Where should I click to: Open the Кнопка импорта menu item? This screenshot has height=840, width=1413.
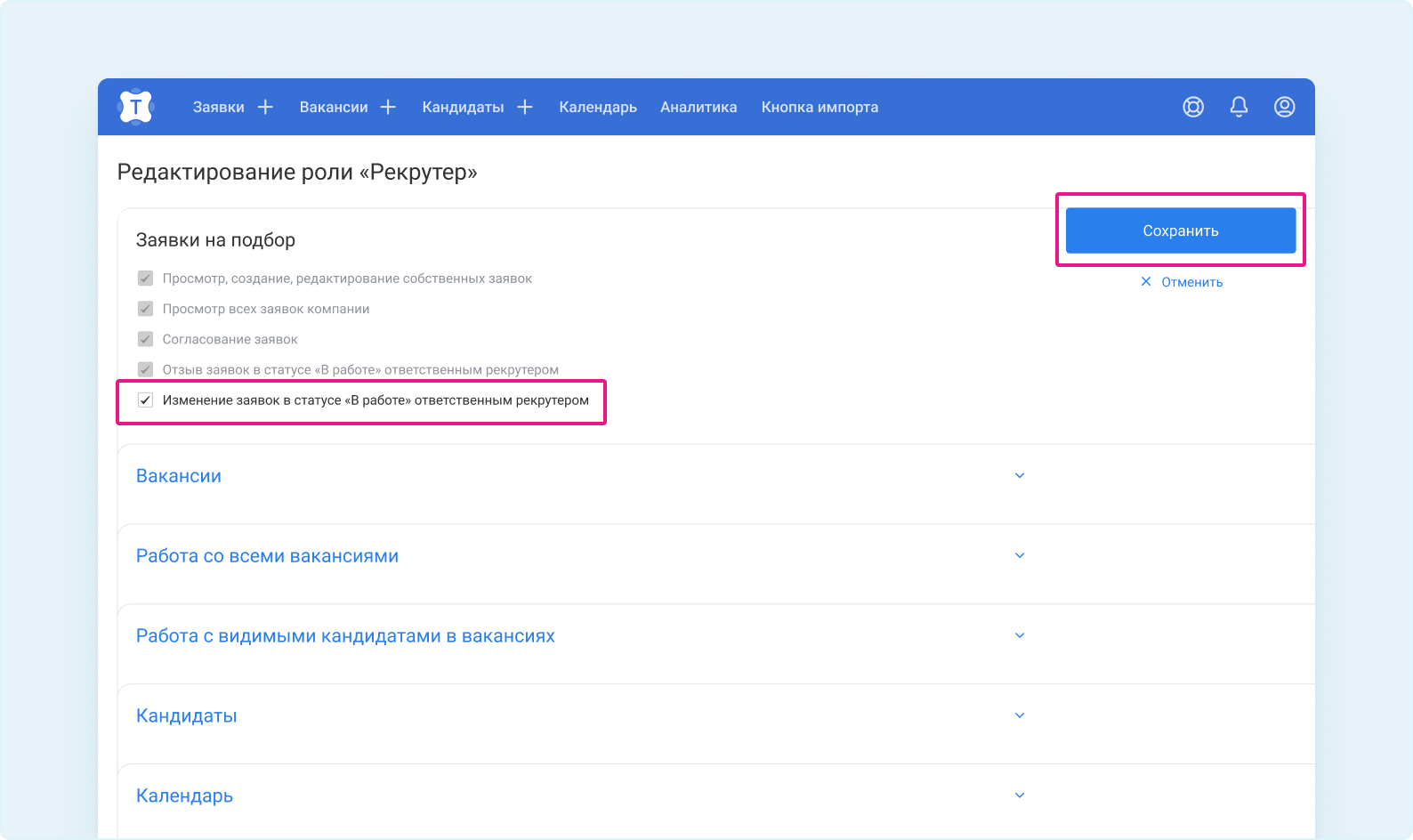click(820, 107)
